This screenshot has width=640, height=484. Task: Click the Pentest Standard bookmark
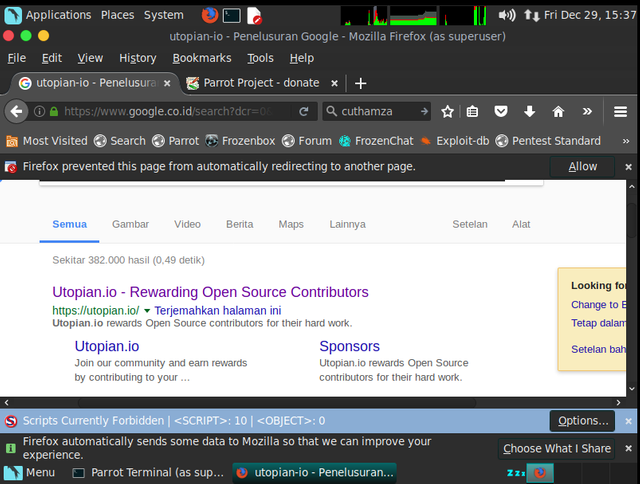(x=548, y=141)
